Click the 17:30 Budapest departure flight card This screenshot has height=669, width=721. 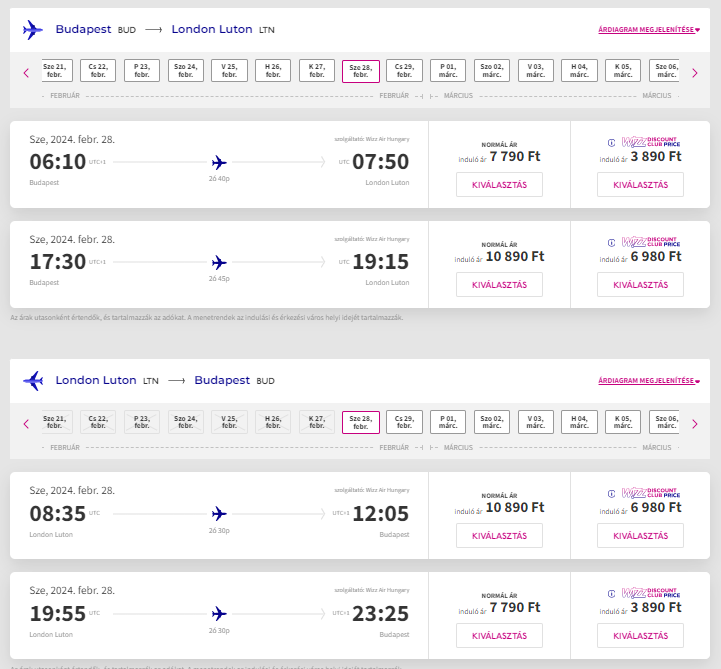tap(219, 264)
